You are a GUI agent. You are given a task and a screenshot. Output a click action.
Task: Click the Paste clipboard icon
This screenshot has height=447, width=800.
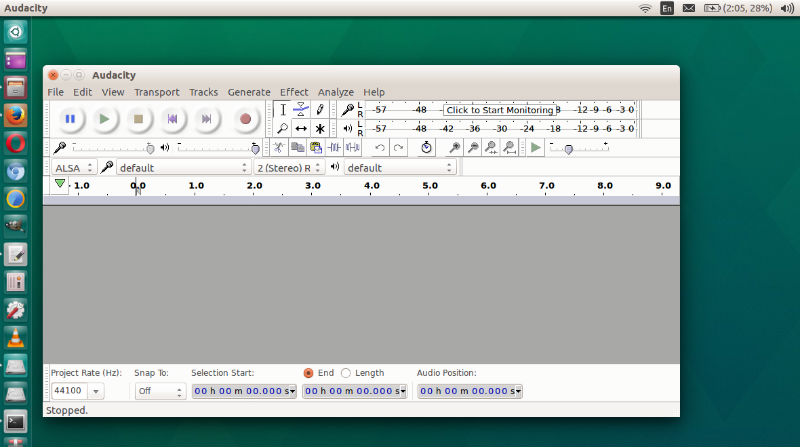pyautogui.click(x=316, y=148)
